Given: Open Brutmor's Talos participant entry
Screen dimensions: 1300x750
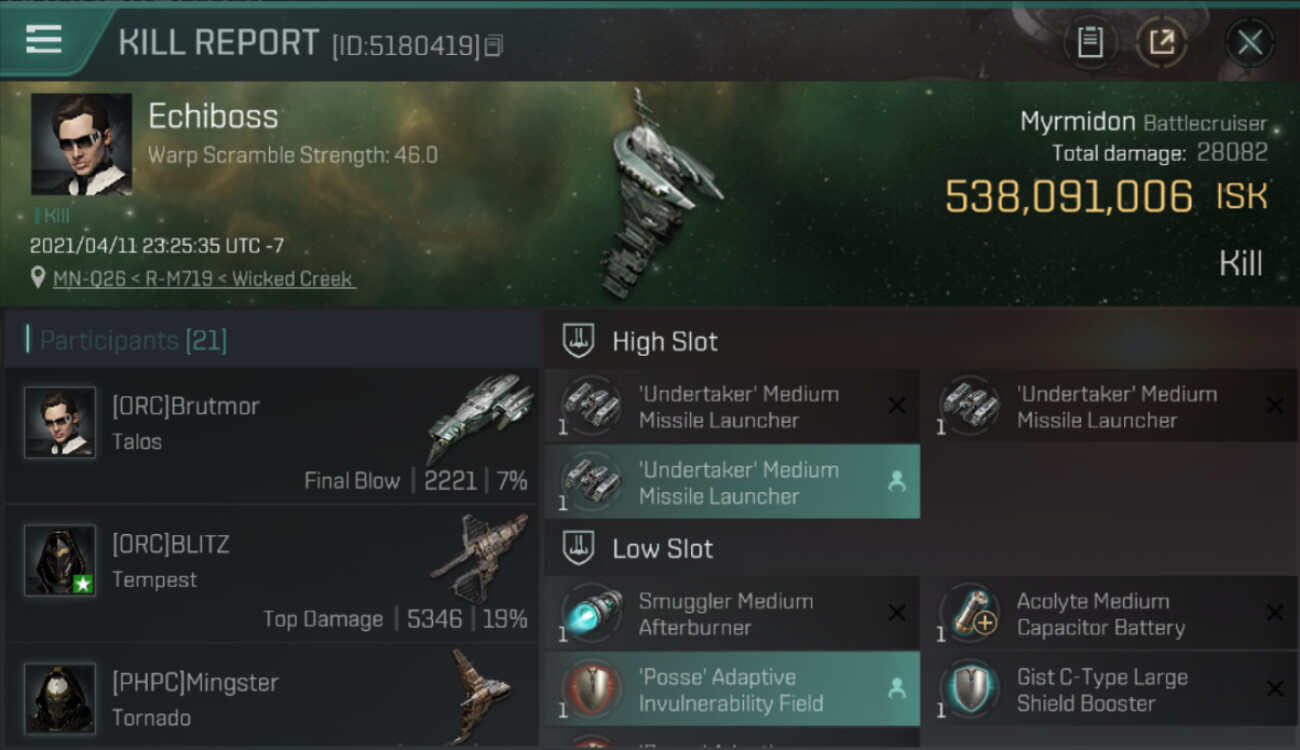Looking at the screenshot, I should [x=272, y=436].
